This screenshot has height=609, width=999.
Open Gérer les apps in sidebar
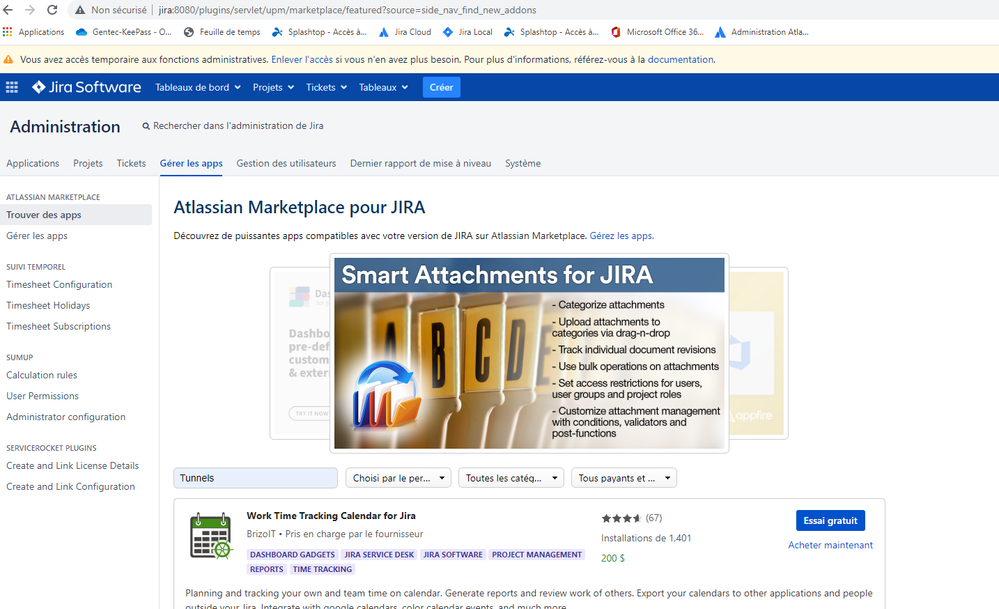[x=37, y=236]
